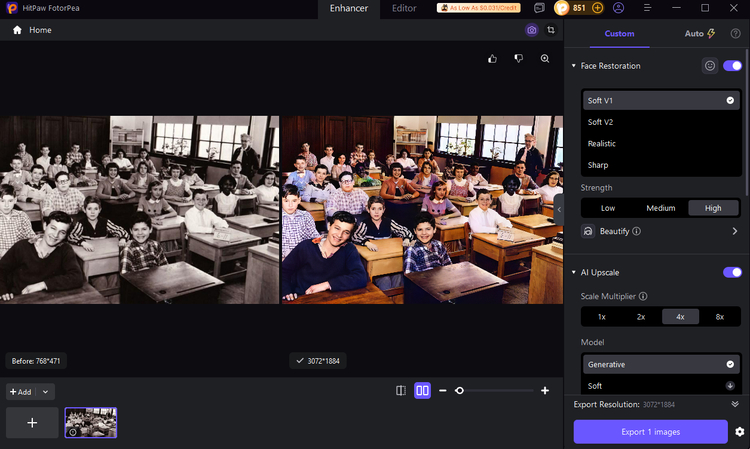Collapse the Face Restoration section

[574, 66]
